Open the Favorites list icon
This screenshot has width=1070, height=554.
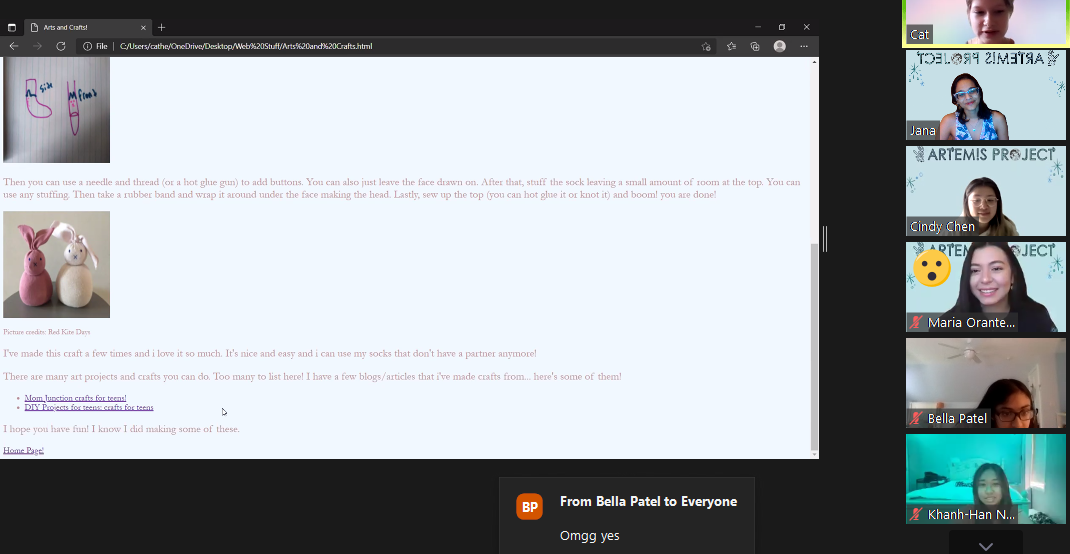click(731, 46)
